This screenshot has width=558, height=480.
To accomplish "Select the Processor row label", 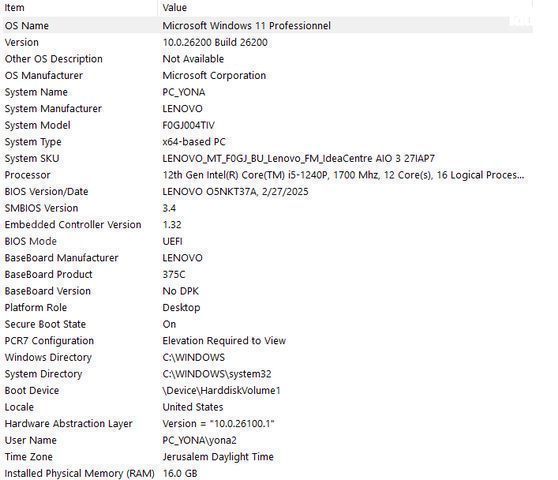I will (27, 175).
